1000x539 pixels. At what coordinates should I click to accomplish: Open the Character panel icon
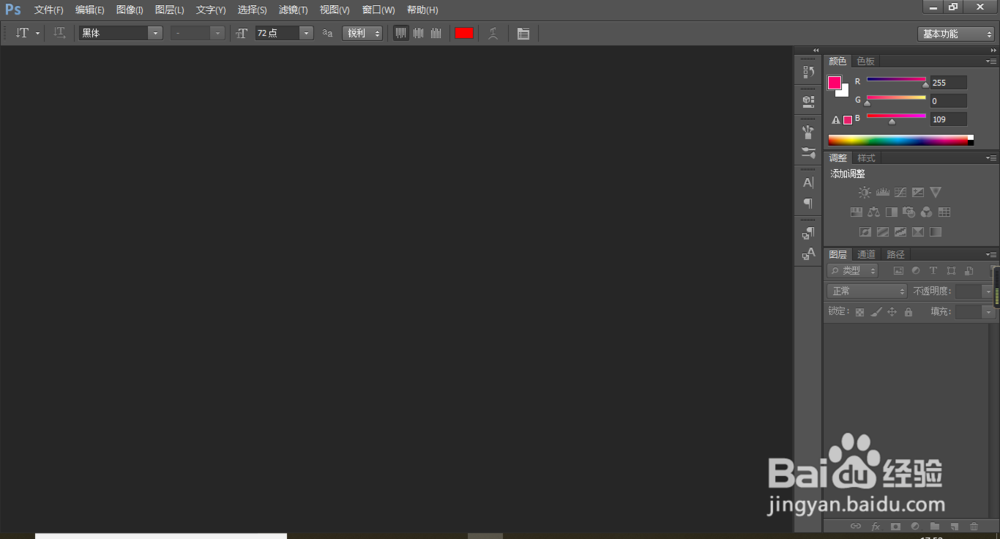click(x=808, y=182)
